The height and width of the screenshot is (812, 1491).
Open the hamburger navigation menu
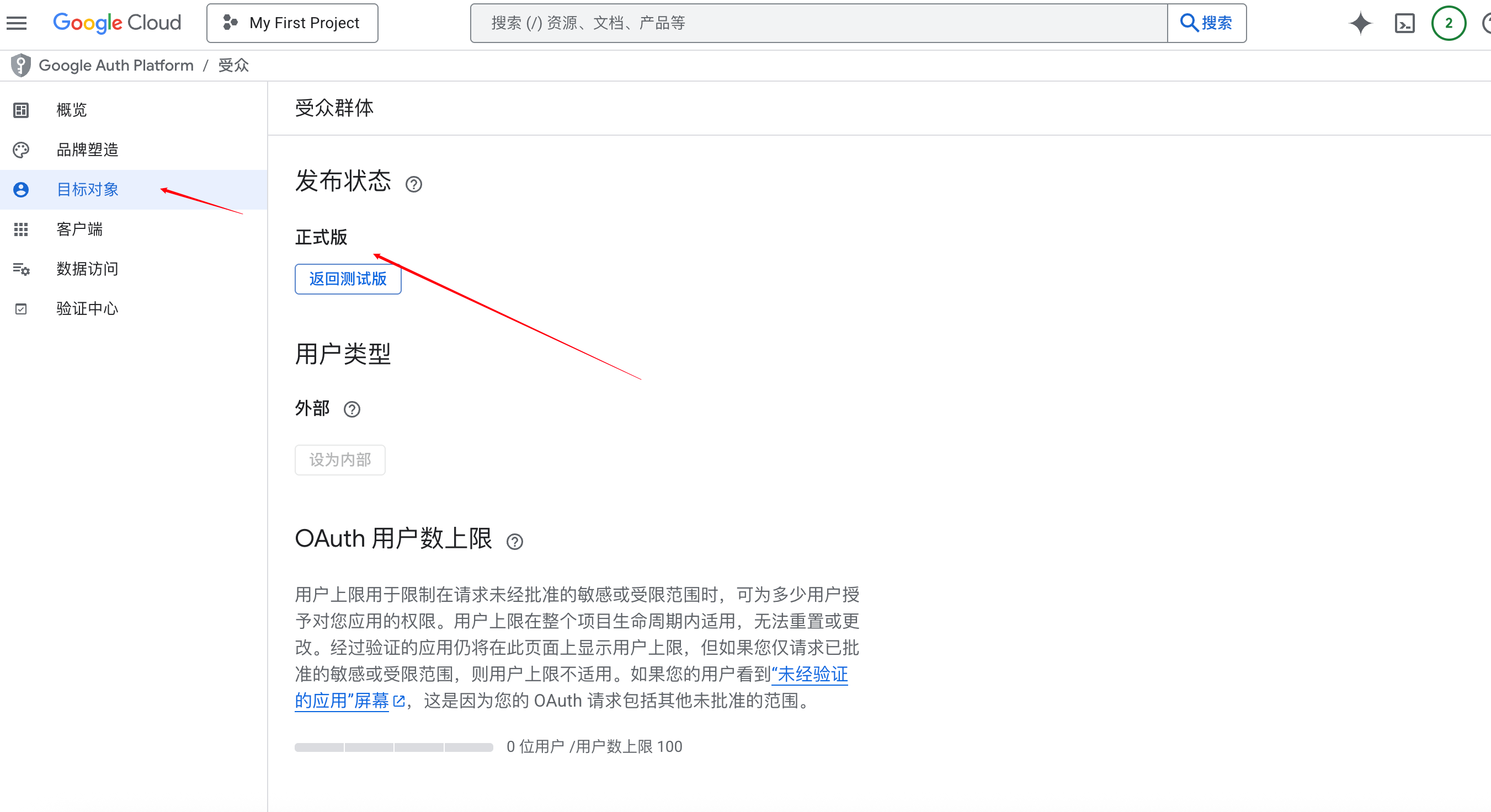pos(17,23)
